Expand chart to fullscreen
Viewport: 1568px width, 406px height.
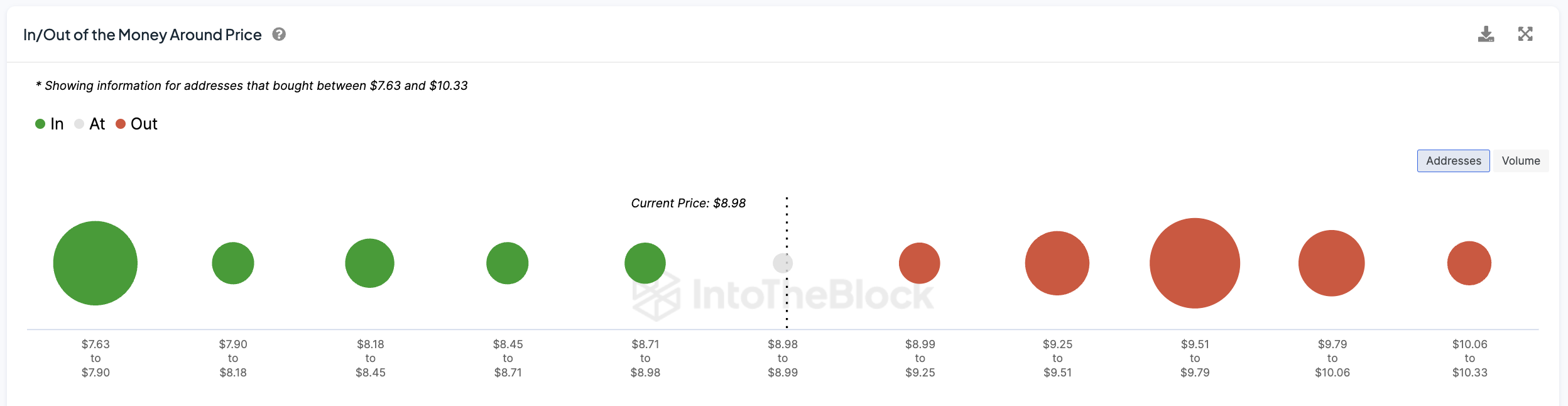(x=1525, y=34)
